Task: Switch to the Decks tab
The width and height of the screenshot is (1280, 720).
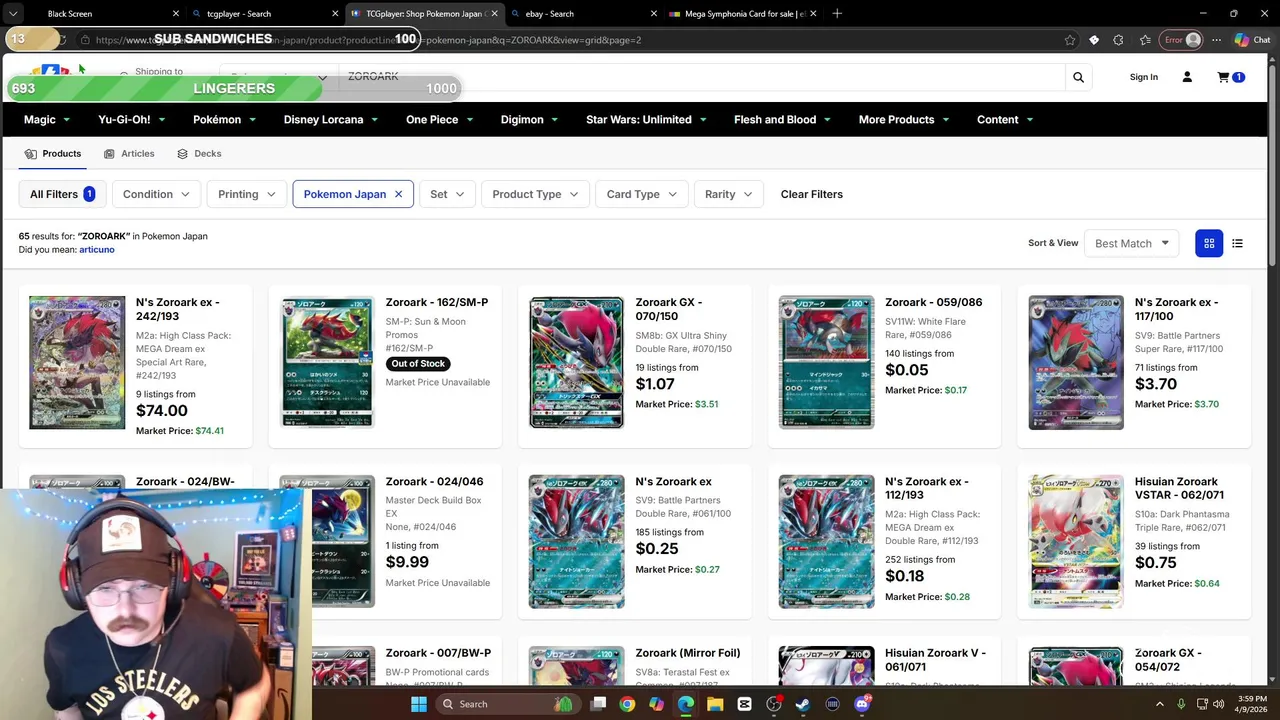Action: tap(199, 154)
